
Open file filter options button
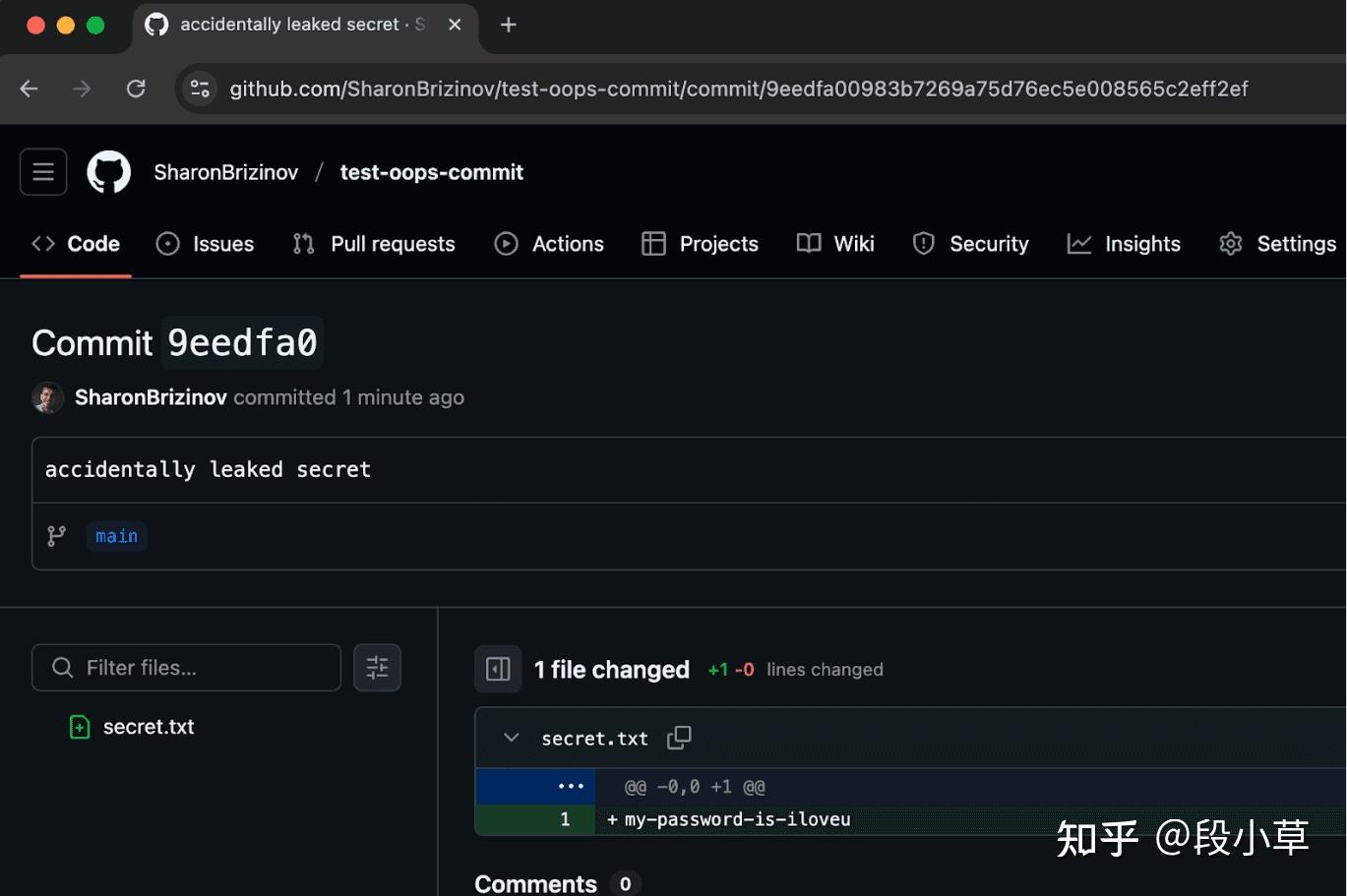(377, 668)
